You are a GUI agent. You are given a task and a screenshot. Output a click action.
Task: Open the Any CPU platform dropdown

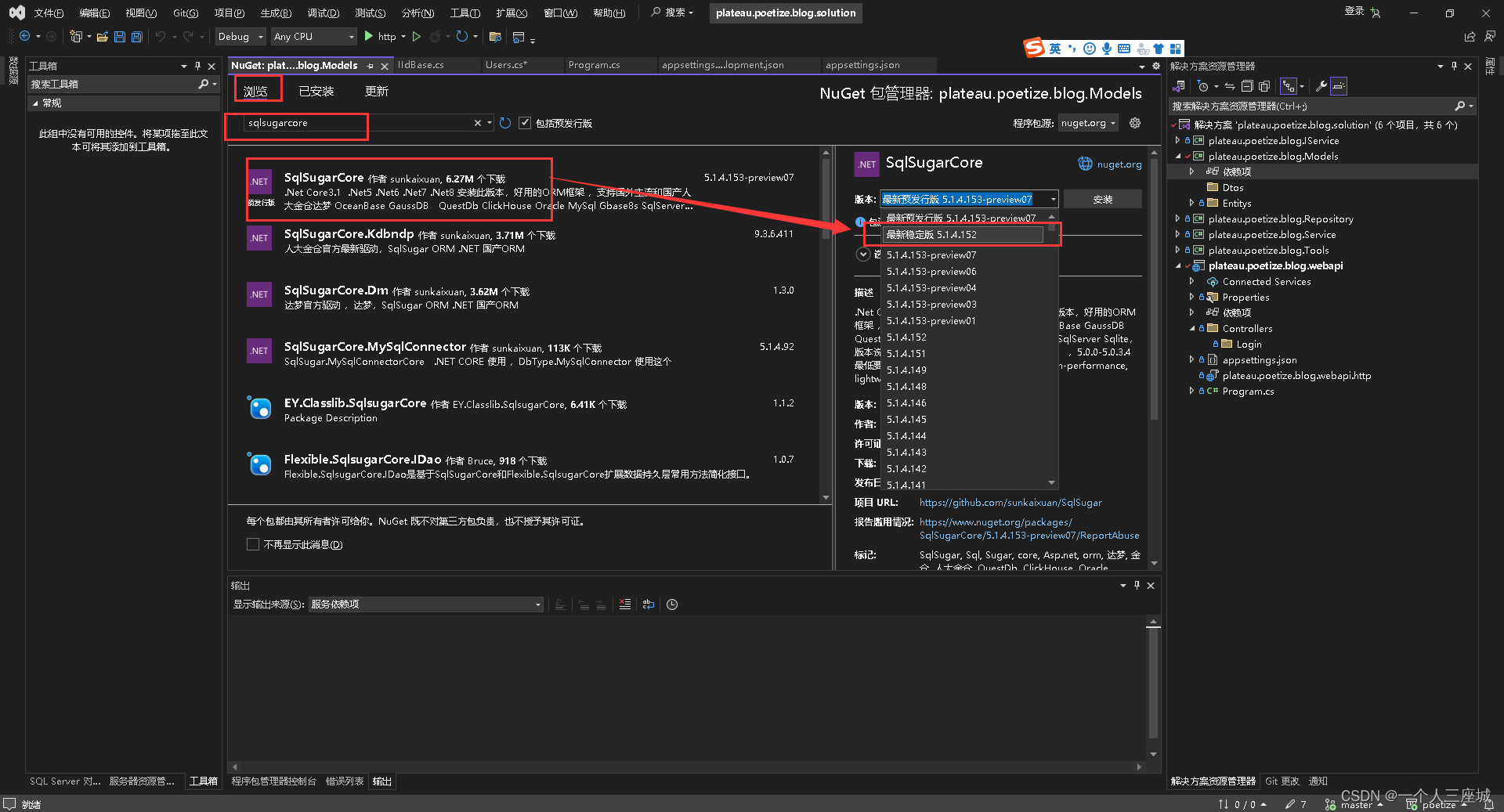[x=313, y=36]
